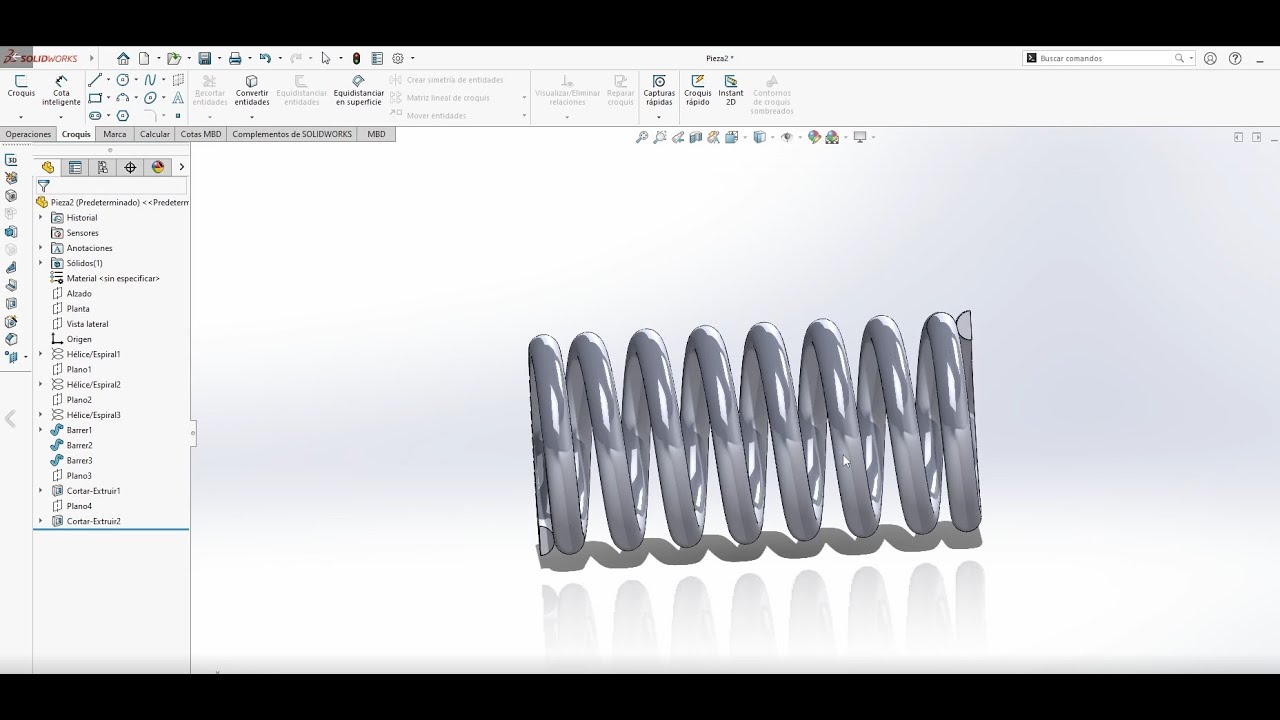This screenshot has height=720, width=1280.
Task: Expand the Barrer1 tree node
Action: click(41, 430)
